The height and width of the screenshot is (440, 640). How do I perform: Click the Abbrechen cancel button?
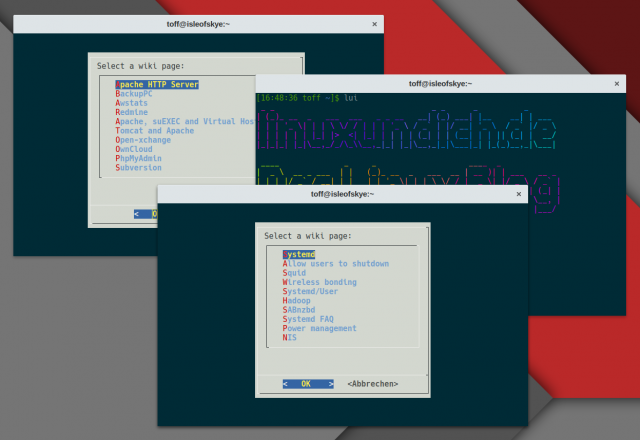[x=373, y=384]
